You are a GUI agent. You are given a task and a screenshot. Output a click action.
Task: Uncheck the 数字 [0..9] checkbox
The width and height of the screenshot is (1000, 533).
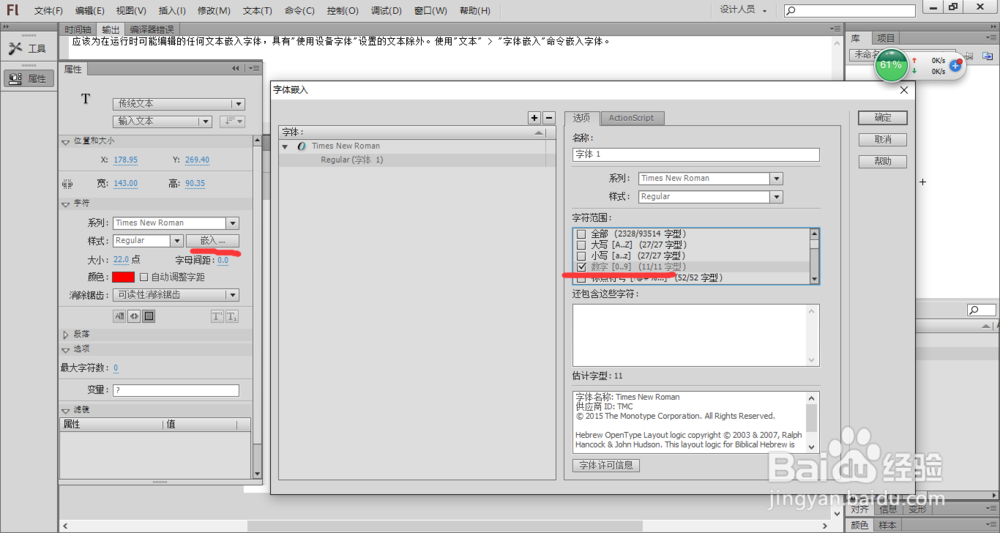tap(581, 267)
